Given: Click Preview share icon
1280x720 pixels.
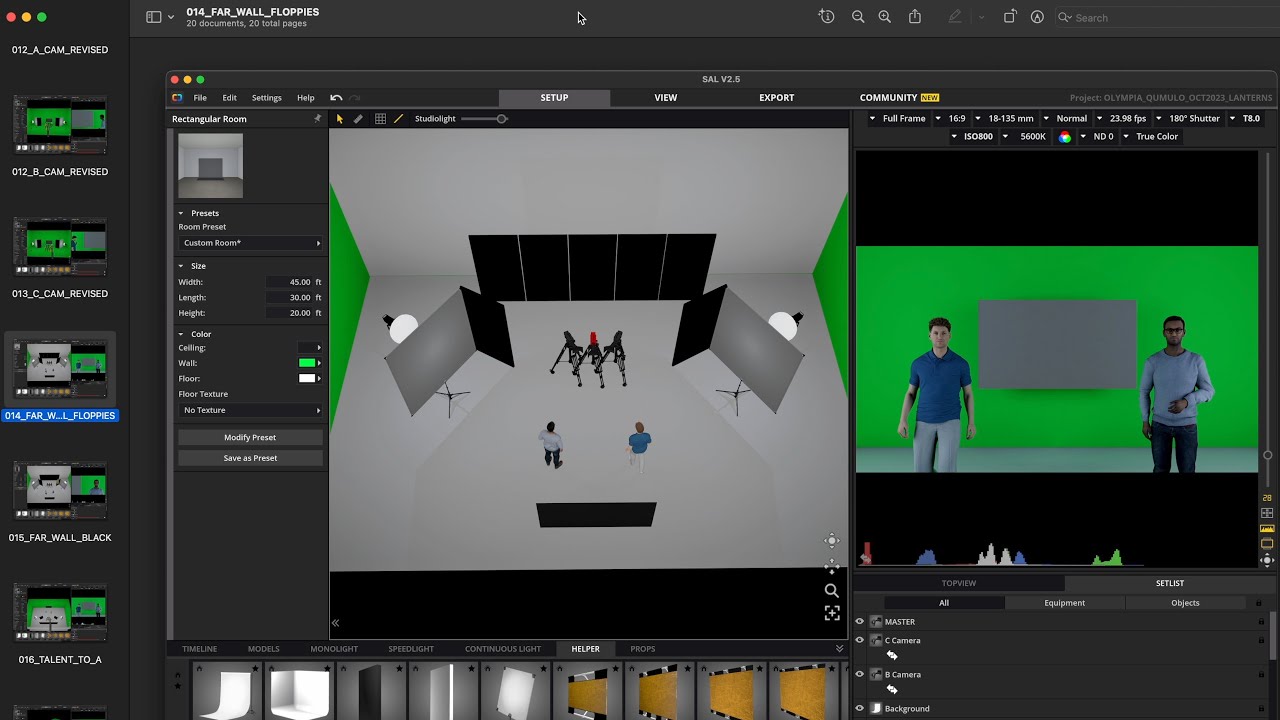Looking at the screenshot, I should 914,17.
